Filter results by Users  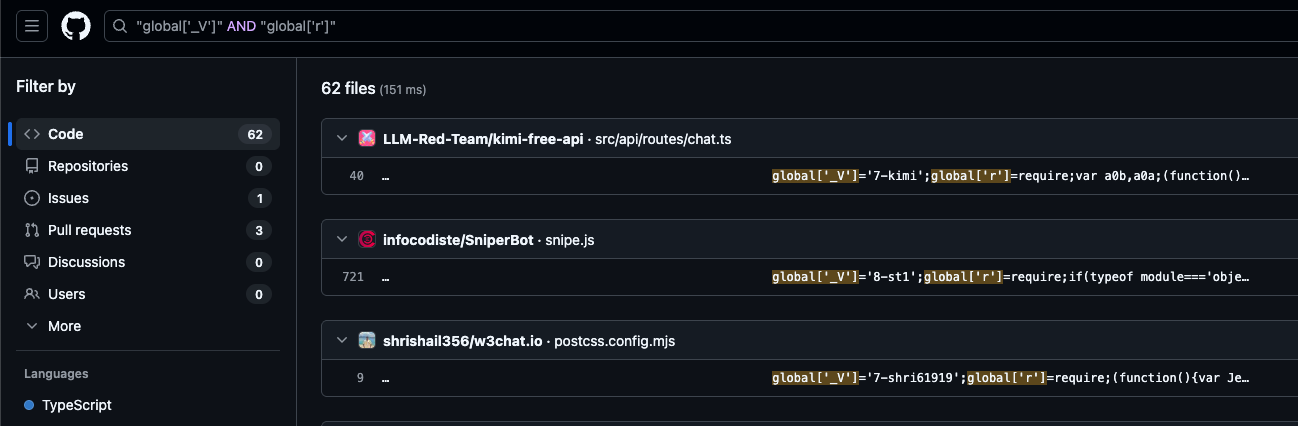pyautogui.click(x=66, y=294)
